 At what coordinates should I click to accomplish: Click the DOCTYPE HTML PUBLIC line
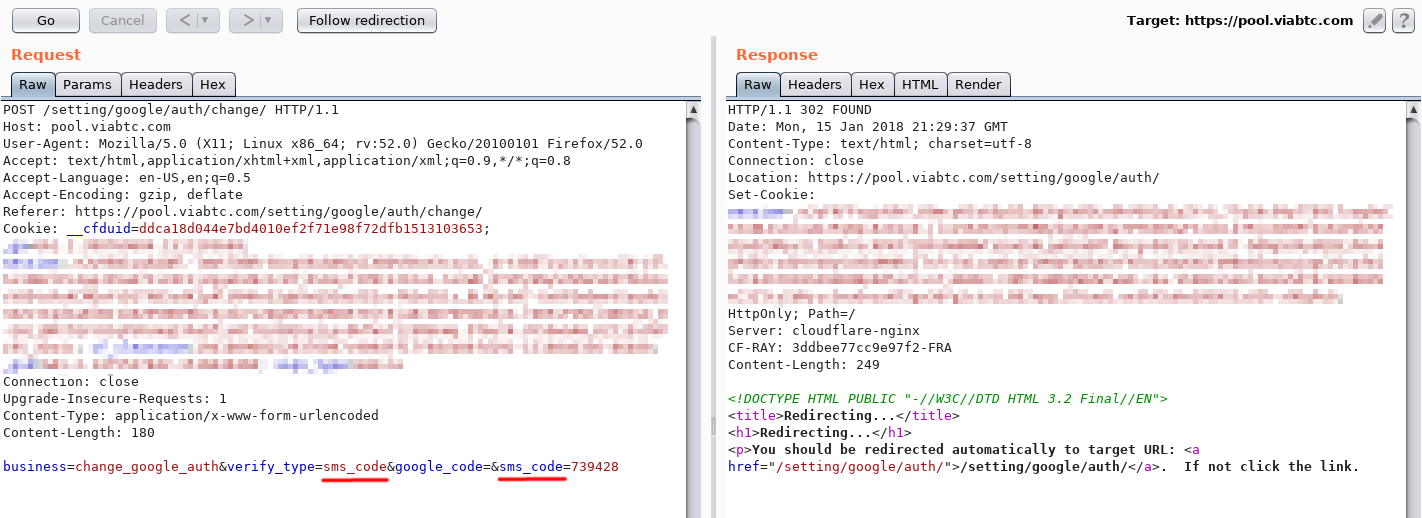948,399
